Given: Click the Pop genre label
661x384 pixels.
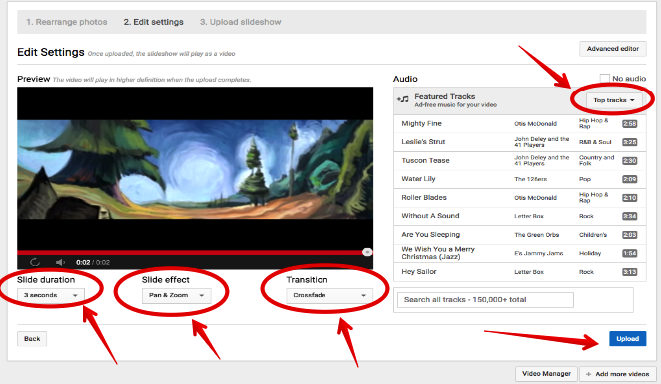Looking at the screenshot, I should click(x=585, y=179).
